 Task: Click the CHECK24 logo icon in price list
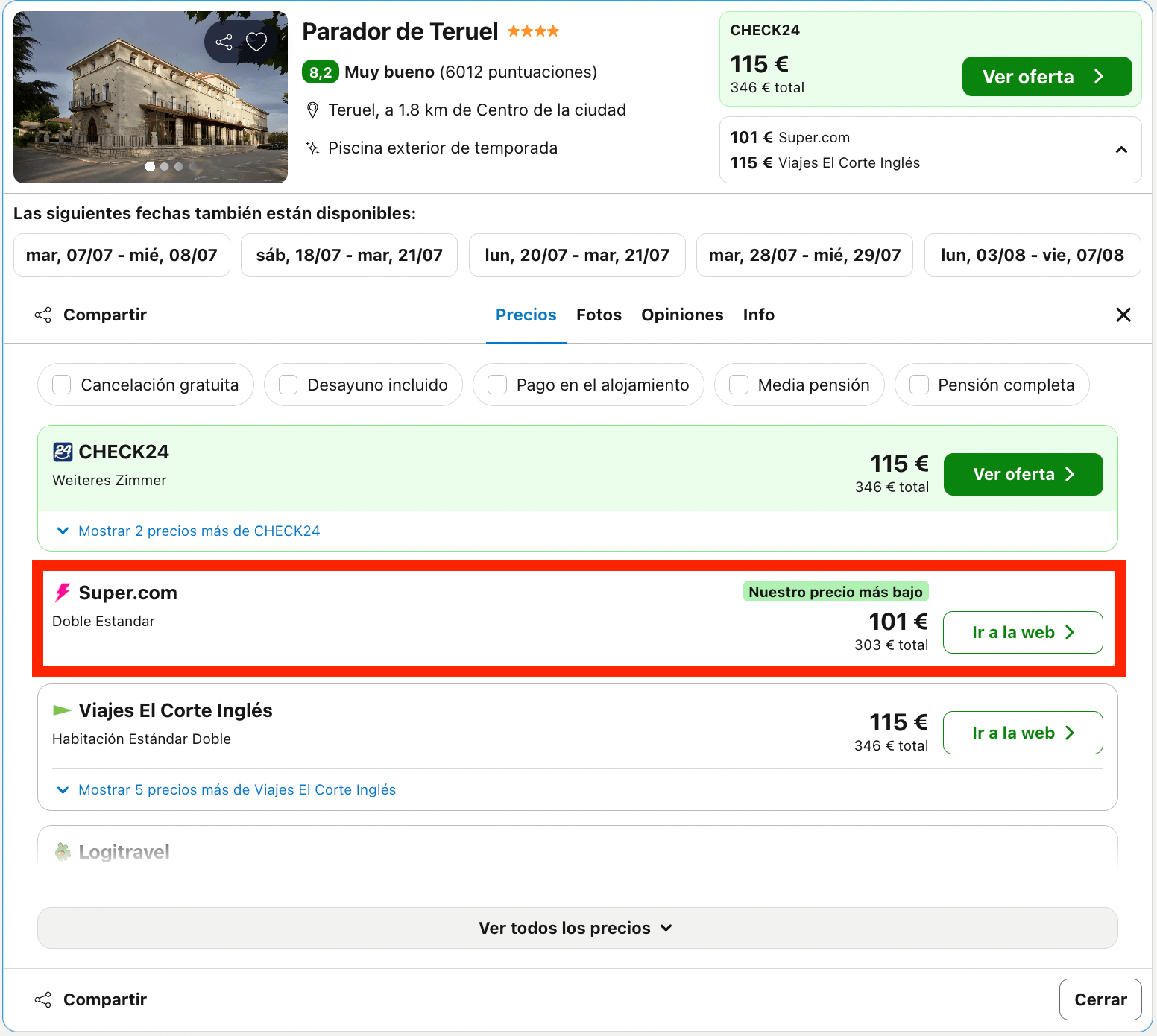(63, 452)
